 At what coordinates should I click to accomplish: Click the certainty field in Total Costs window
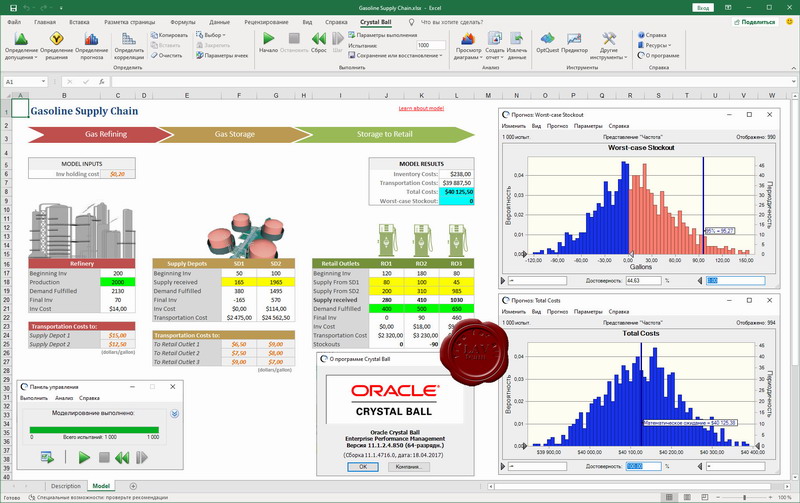pos(643,466)
